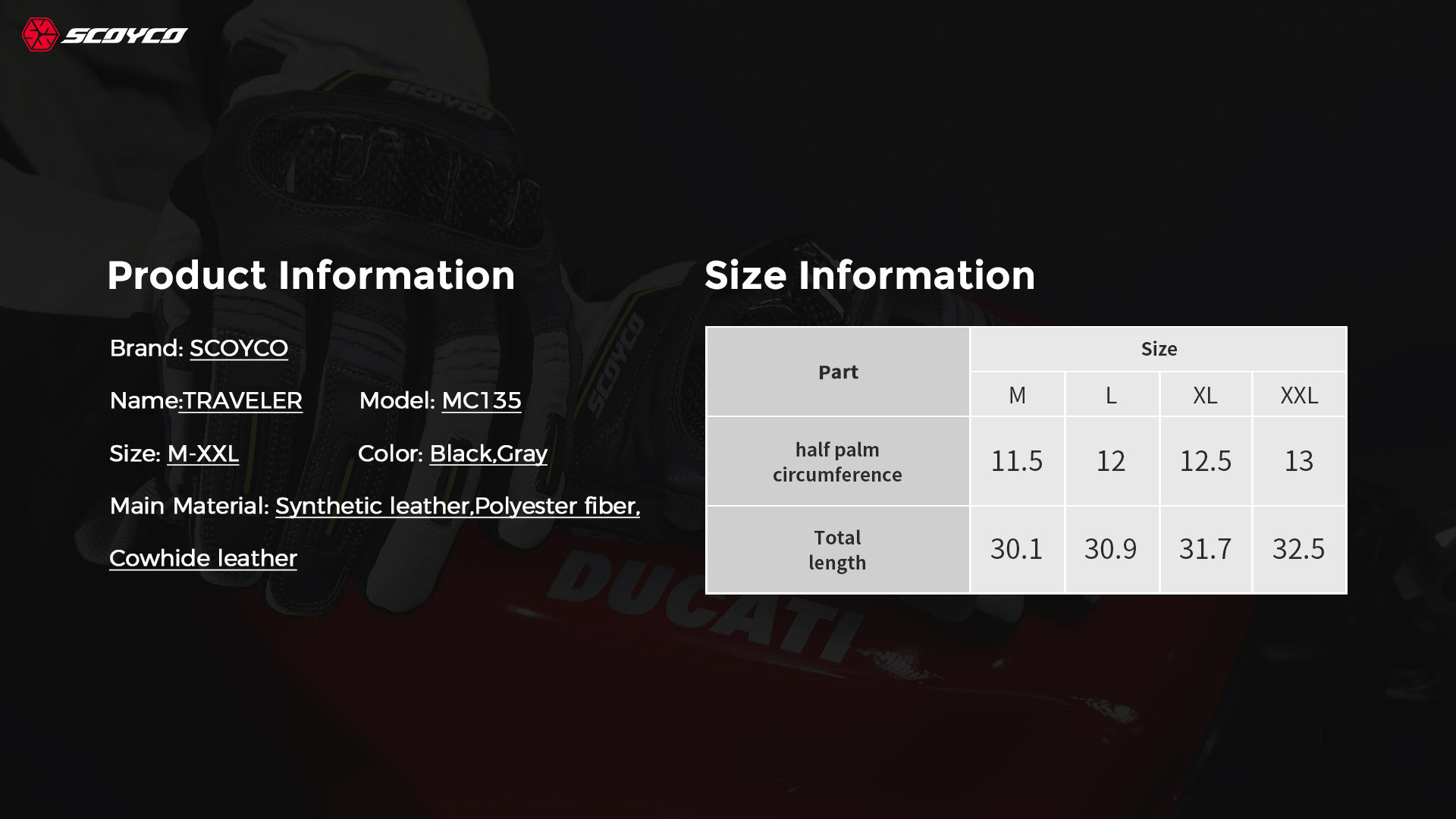The image size is (1456, 819).
Task: Select the MC135 model link
Action: coord(481,400)
